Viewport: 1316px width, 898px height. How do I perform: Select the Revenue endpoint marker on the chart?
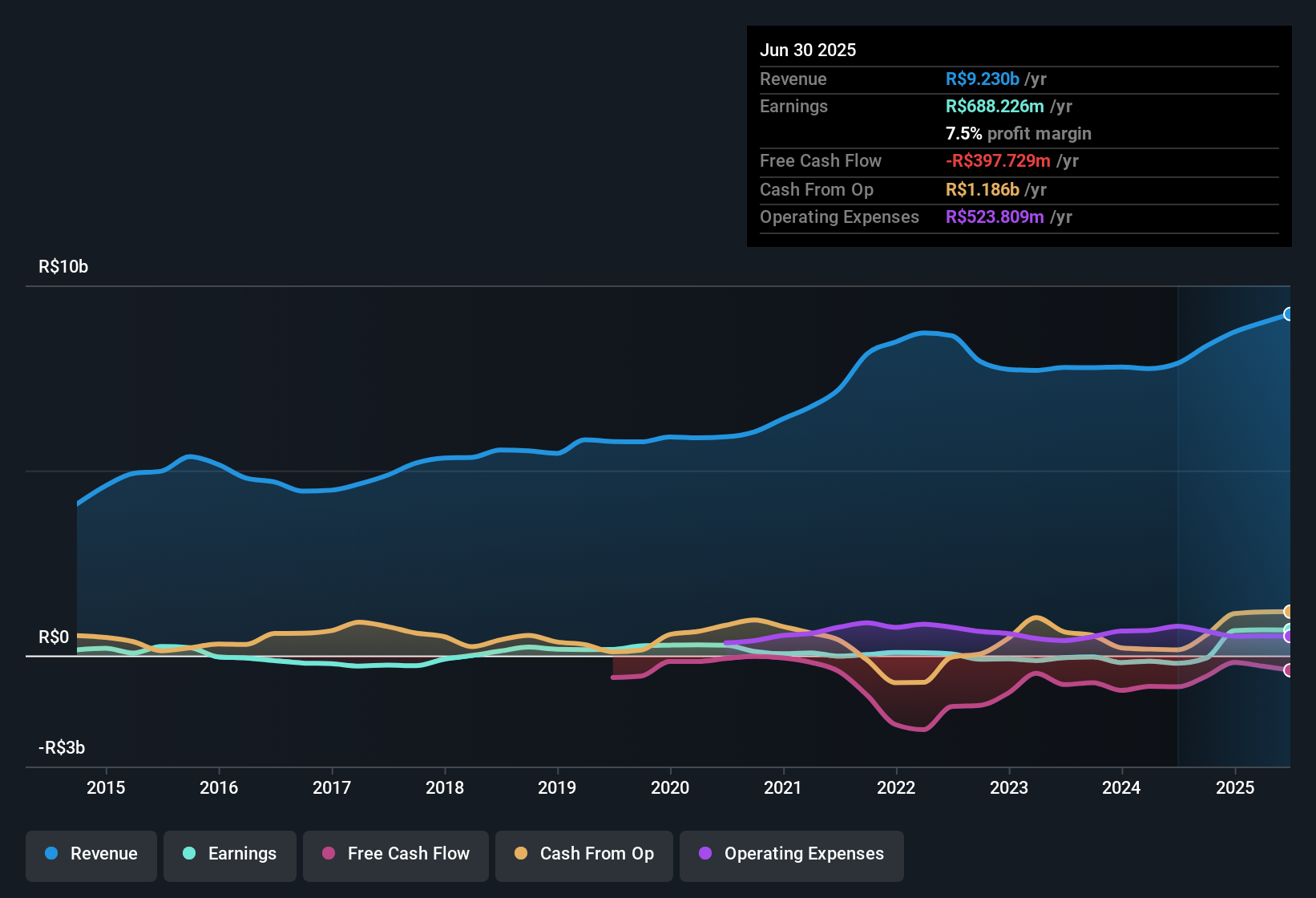(1289, 315)
